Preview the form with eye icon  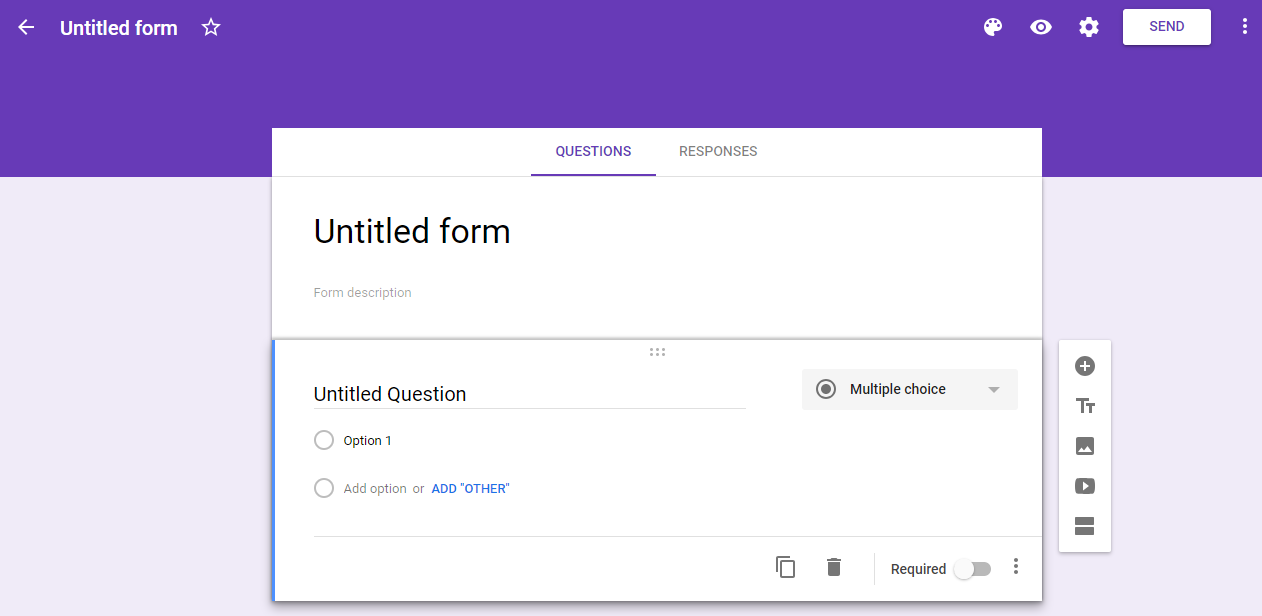pos(1041,27)
